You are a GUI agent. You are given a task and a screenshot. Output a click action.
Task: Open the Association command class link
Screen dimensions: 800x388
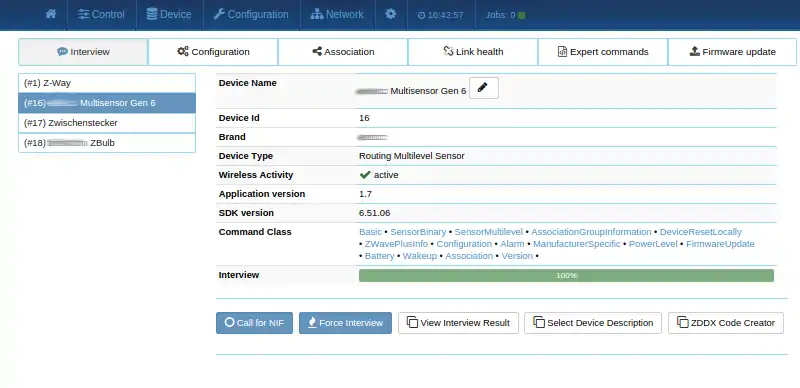click(469, 256)
